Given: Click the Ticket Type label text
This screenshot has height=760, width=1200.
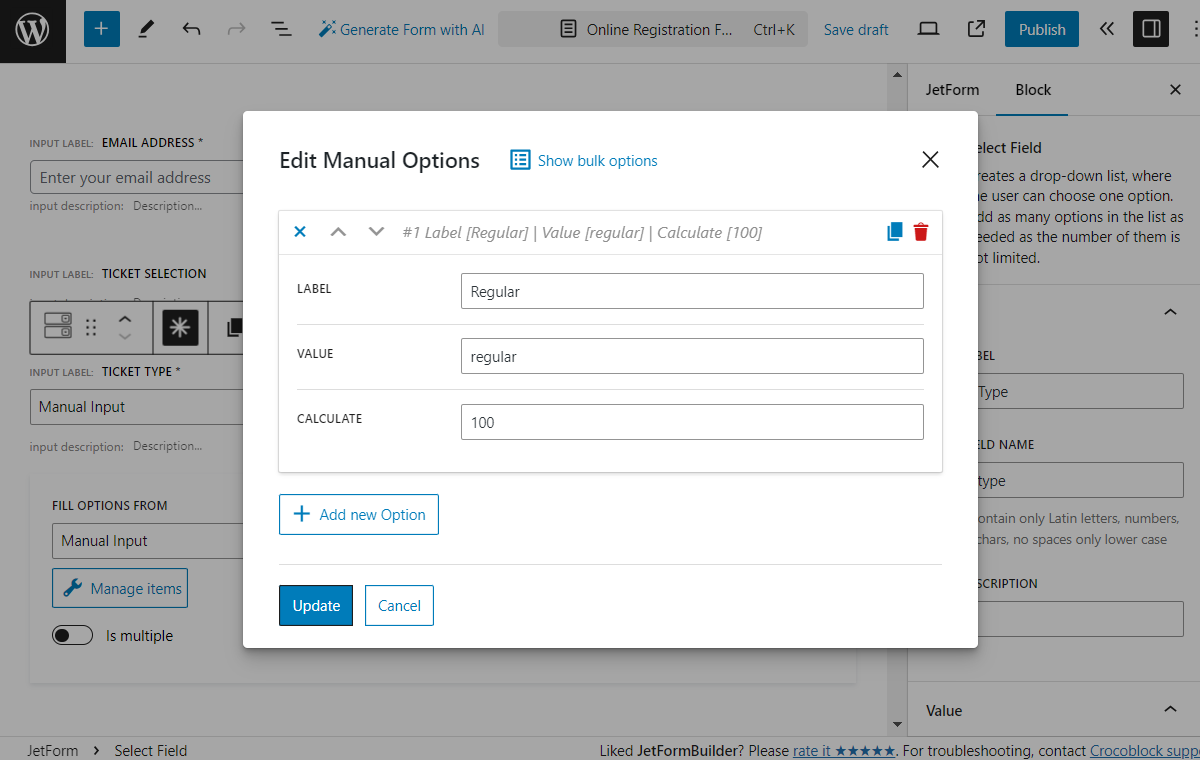Looking at the screenshot, I should [x=137, y=371].
